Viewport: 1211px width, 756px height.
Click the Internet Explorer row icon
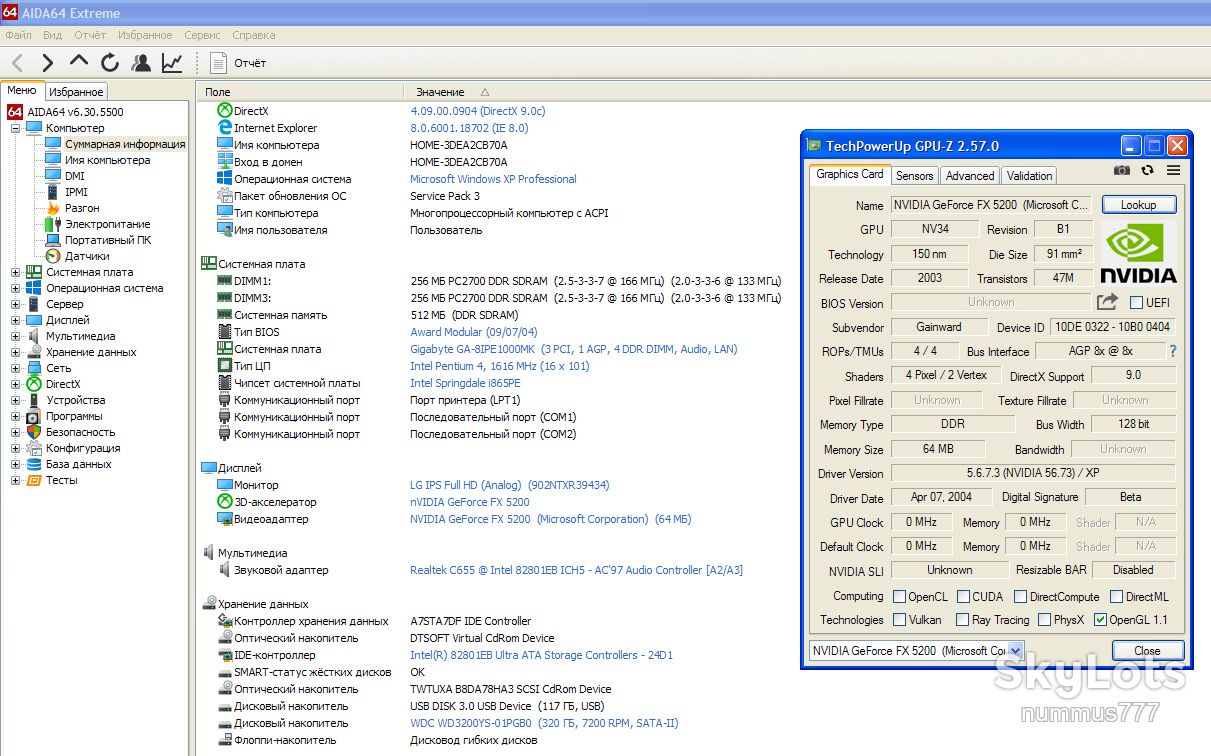pos(225,128)
